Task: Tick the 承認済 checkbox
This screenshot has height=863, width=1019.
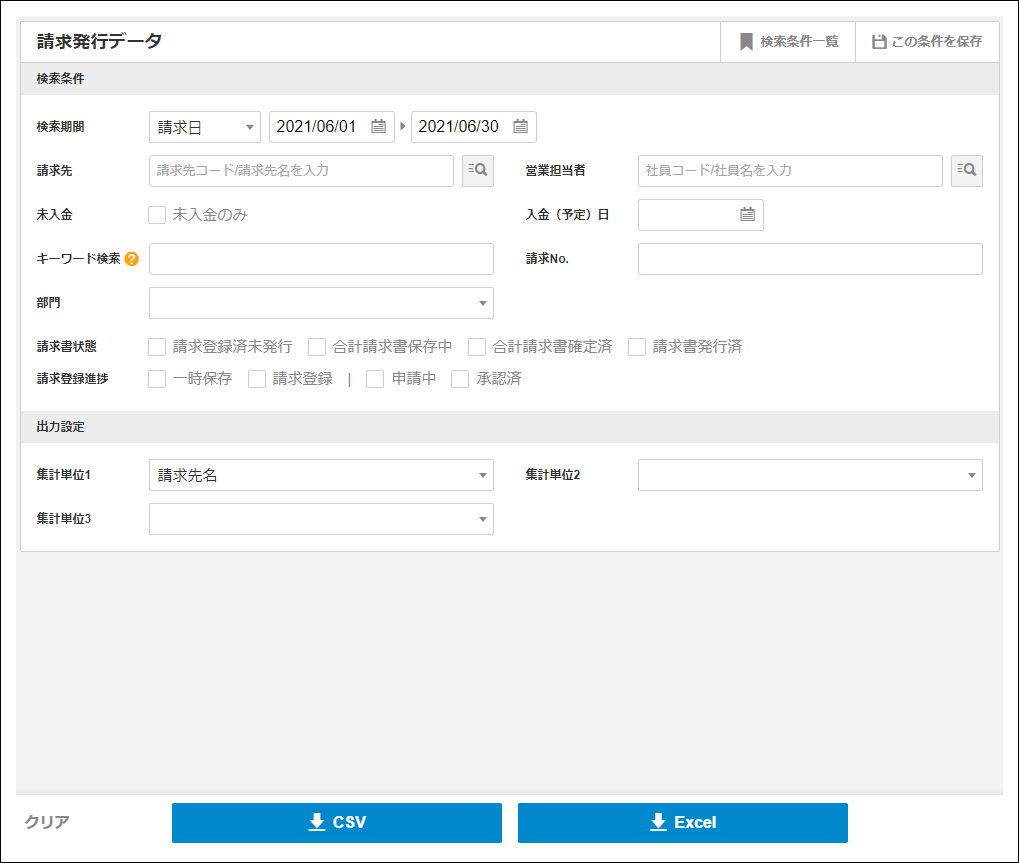Action: [460, 379]
